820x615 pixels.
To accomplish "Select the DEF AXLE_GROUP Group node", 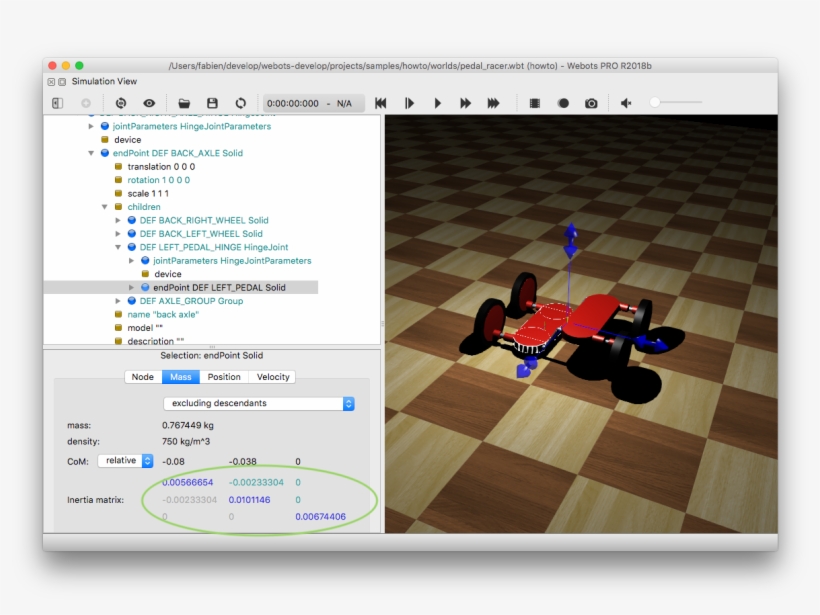I will click(x=191, y=301).
